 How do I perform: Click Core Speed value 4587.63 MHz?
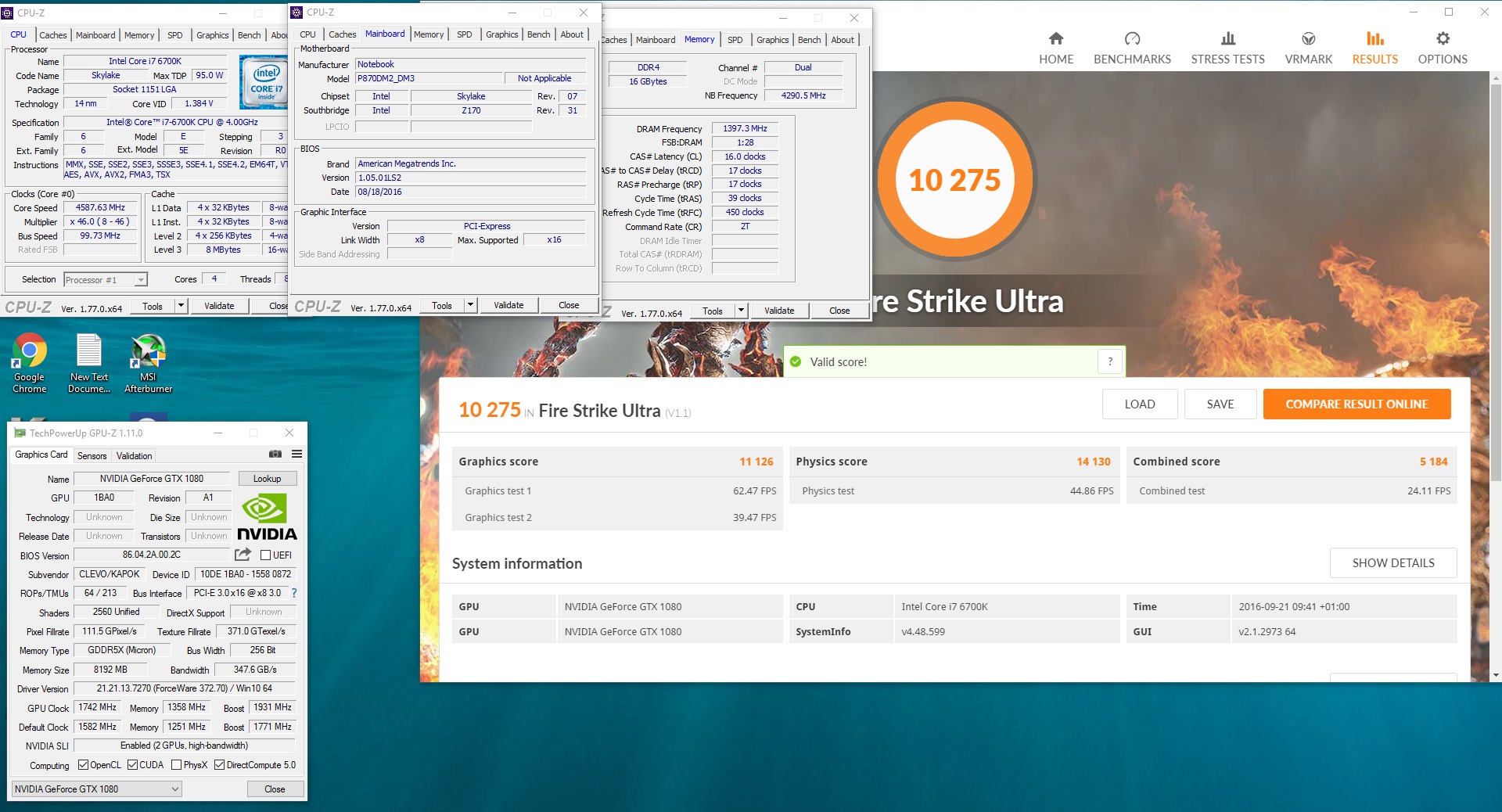(100, 207)
